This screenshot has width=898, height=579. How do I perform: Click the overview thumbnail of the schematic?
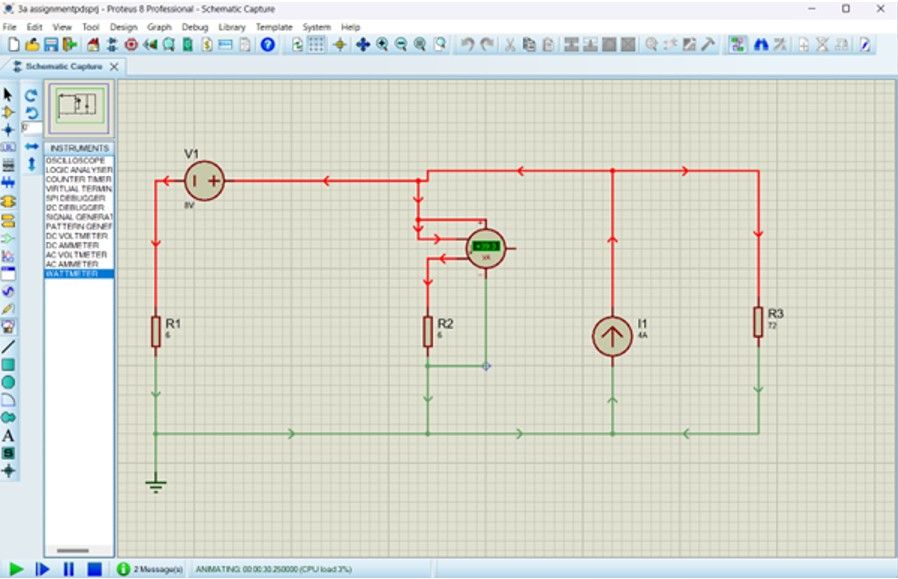coord(79,108)
